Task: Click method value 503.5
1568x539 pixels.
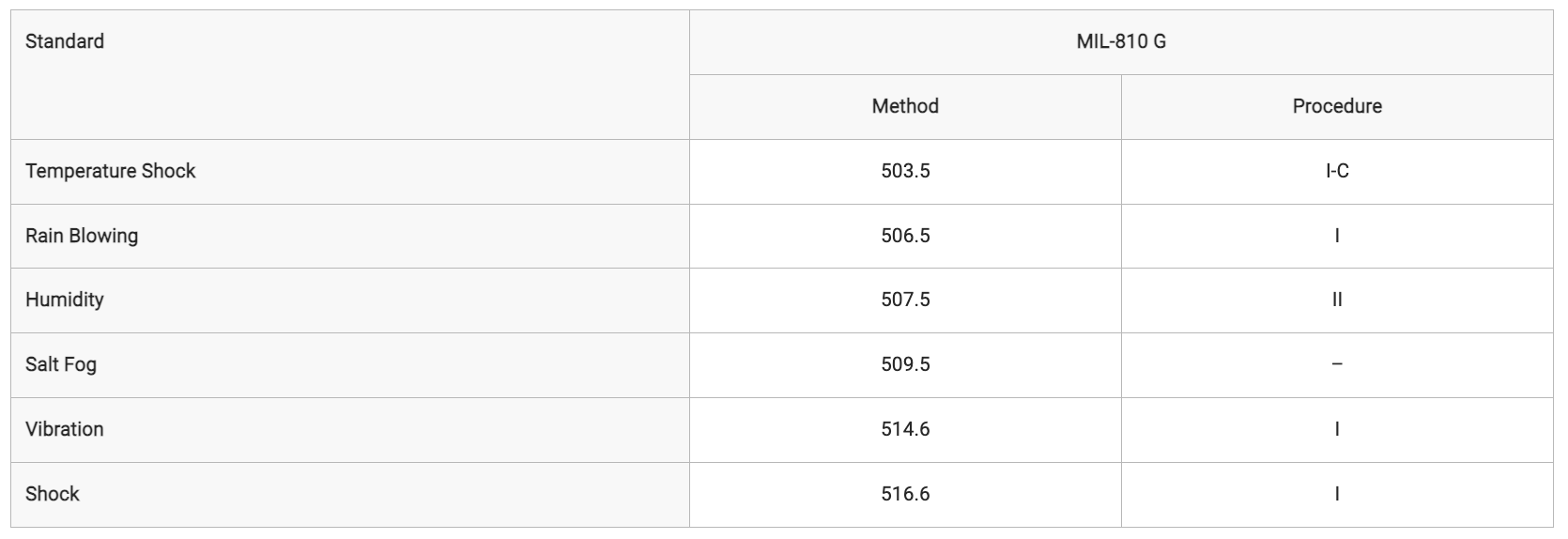Action: tap(905, 172)
